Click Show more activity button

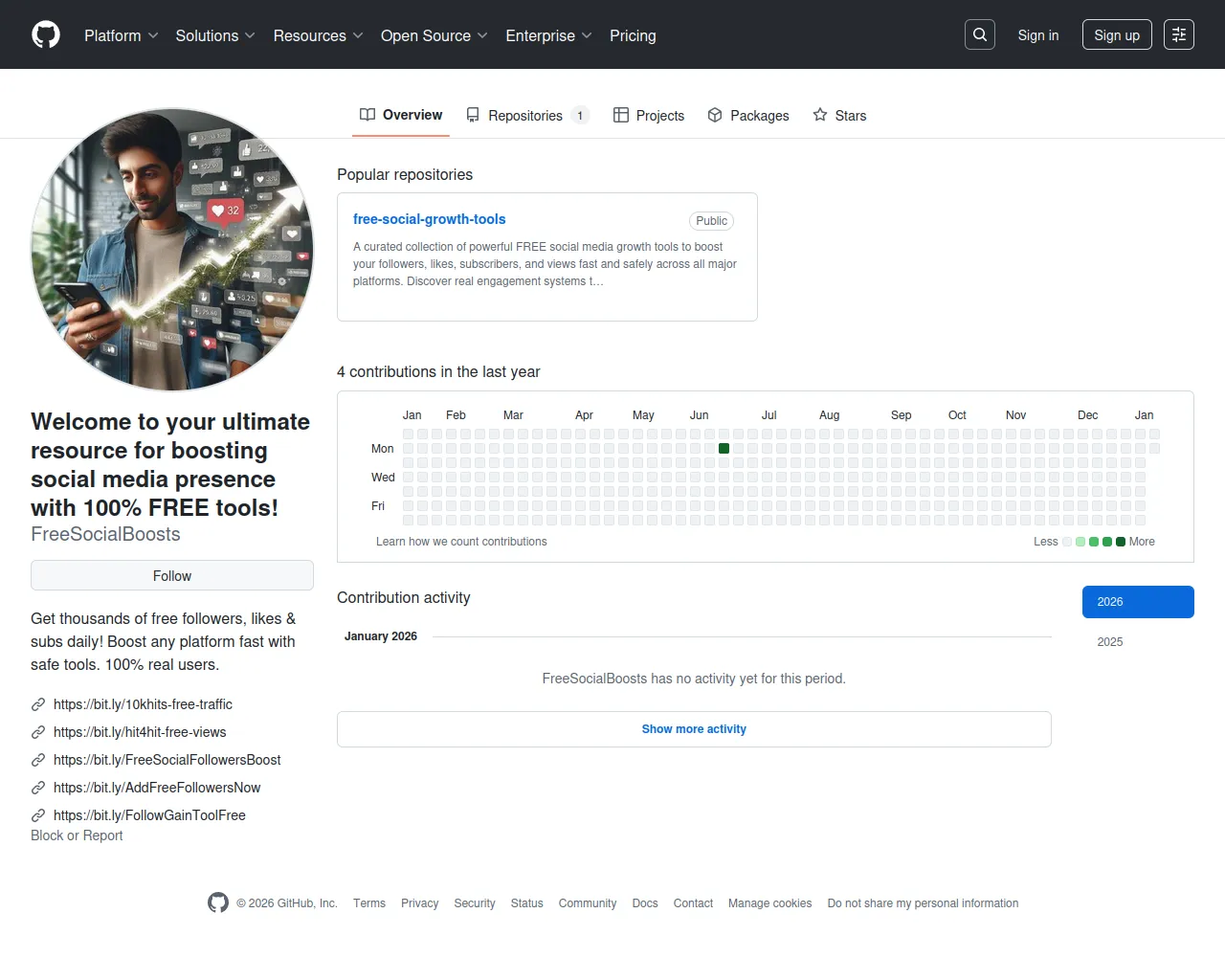[x=694, y=729]
